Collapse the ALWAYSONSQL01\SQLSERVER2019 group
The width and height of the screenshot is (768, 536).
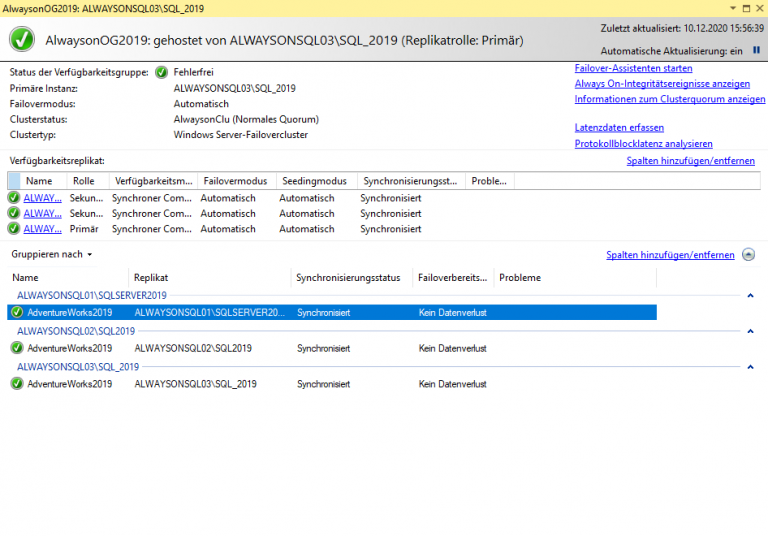750,295
